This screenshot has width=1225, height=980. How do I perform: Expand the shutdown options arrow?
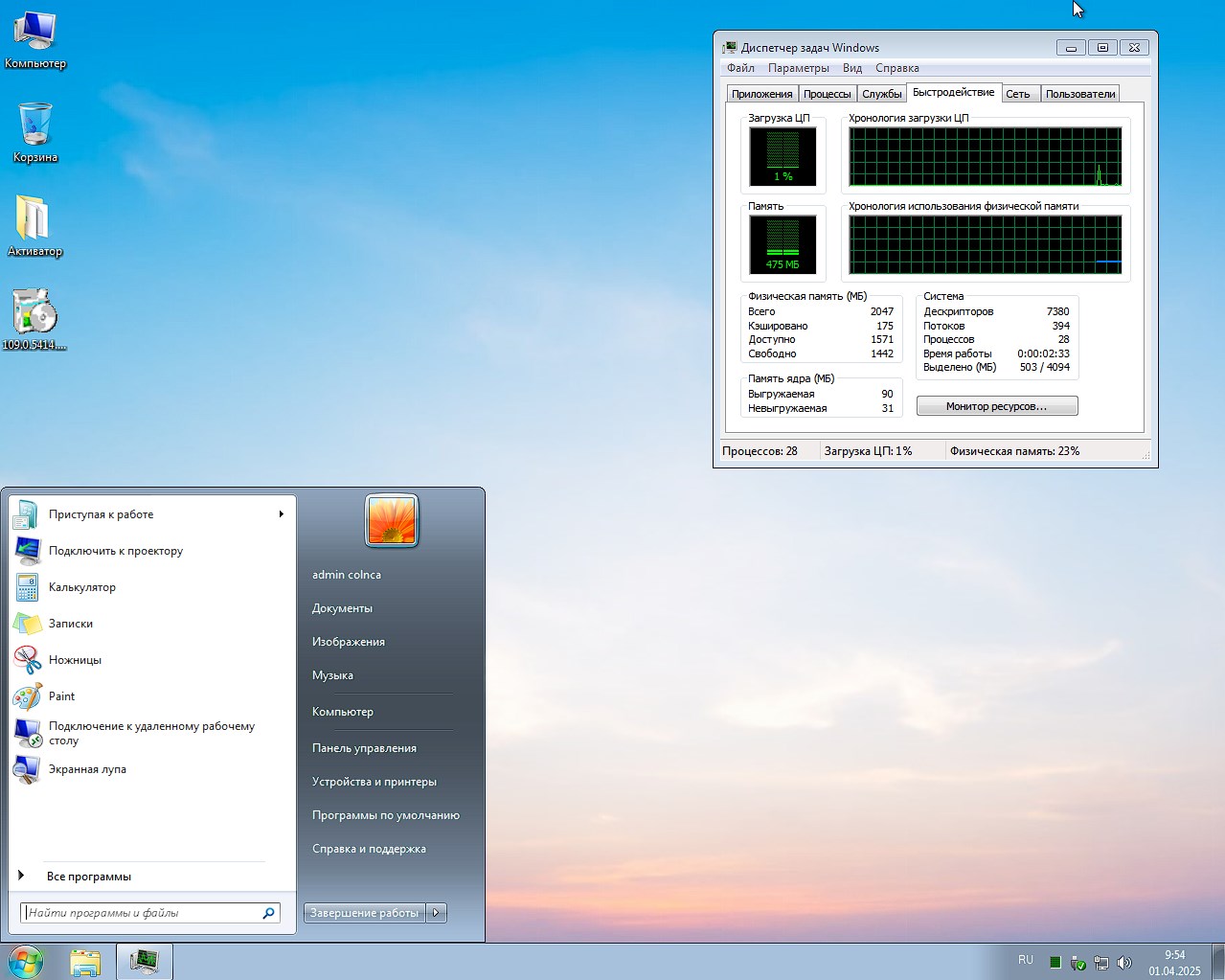(x=436, y=913)
